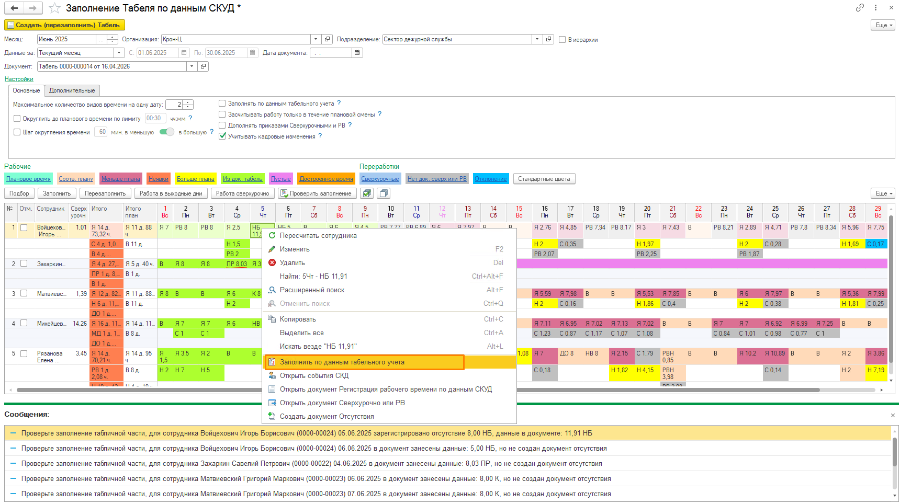Image resolution: width=900 pixels, height=504 pixels.
Task: Close the Сообщения panel
Action: tap(893, 415)
